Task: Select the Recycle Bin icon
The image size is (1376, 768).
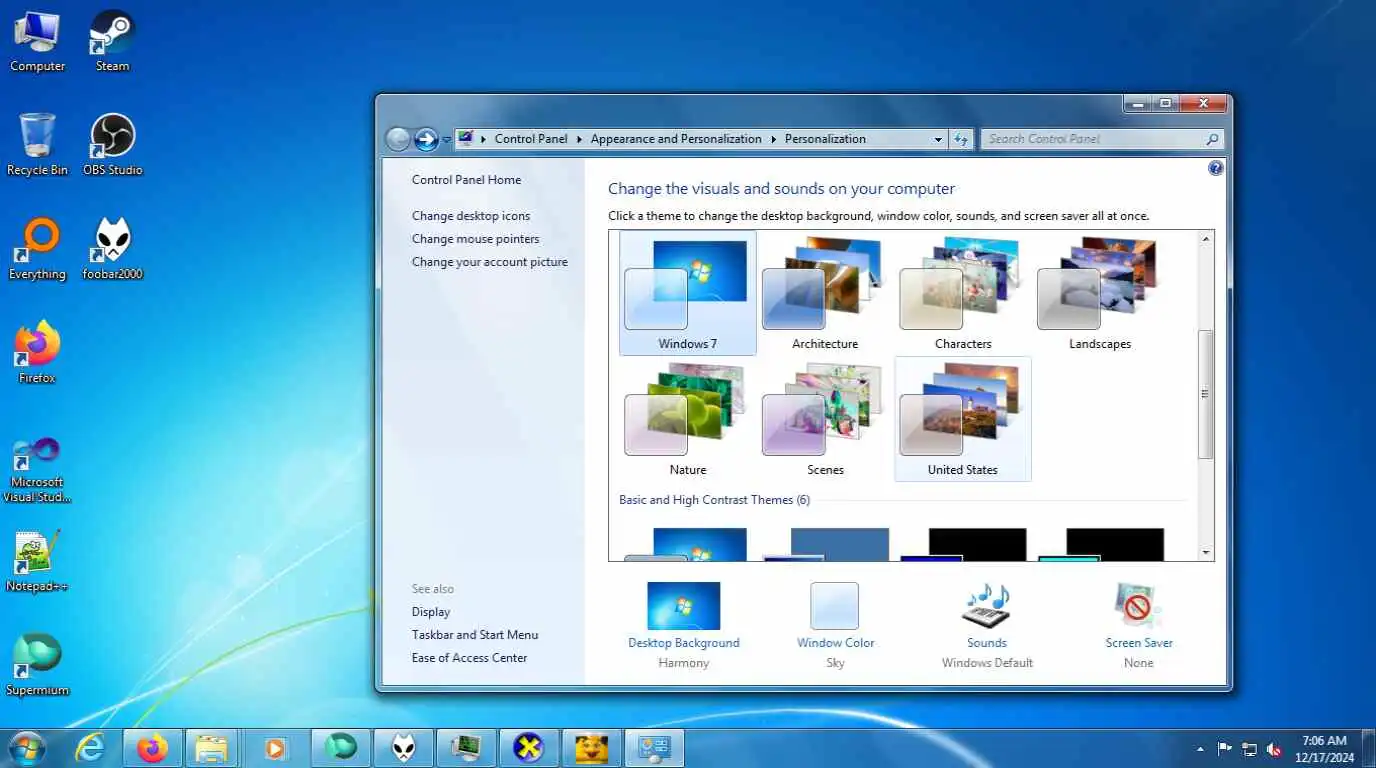Action: 37,146
